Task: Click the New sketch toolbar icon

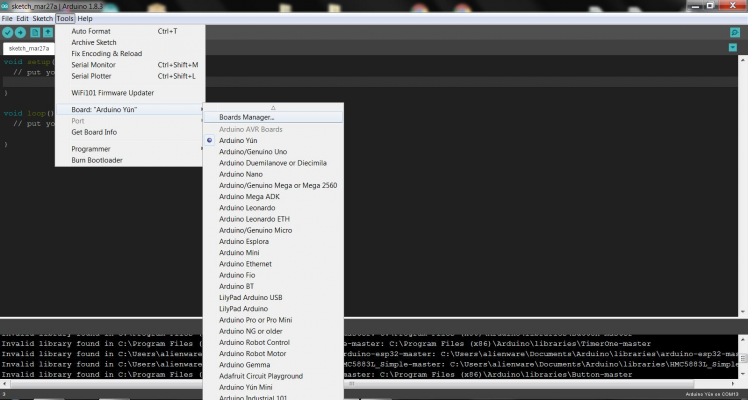Action: pyautogui.click(x=35, y=33)
